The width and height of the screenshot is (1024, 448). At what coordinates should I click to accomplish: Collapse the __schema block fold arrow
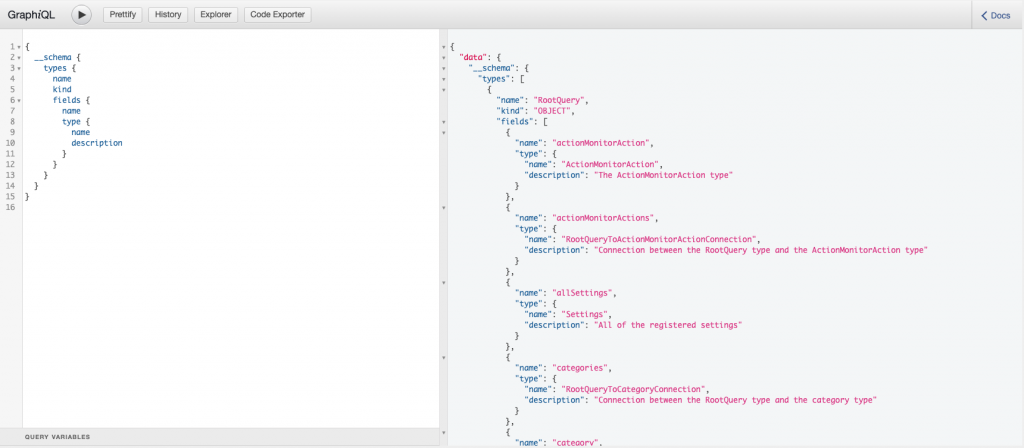(x=19, y=58)
